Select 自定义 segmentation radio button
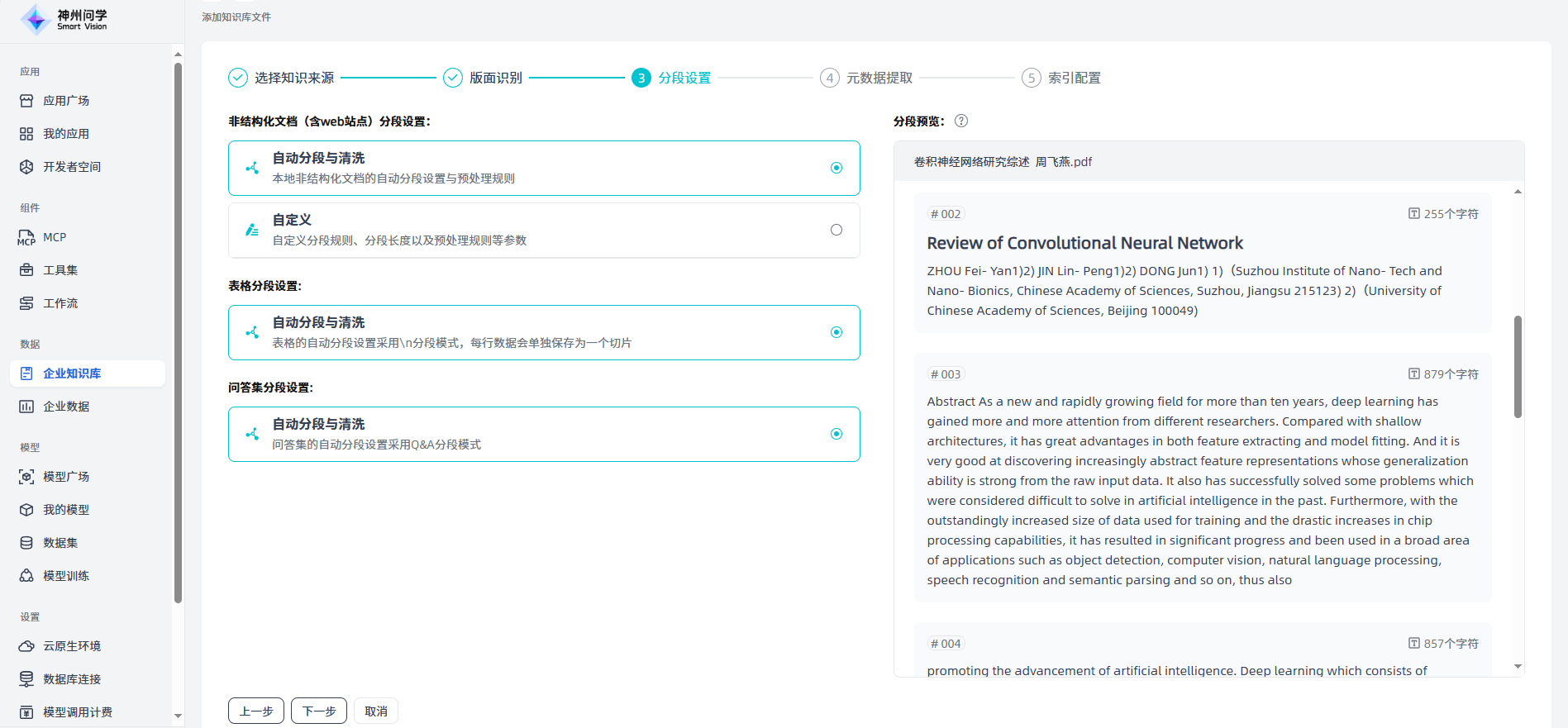 click(836, 230)
